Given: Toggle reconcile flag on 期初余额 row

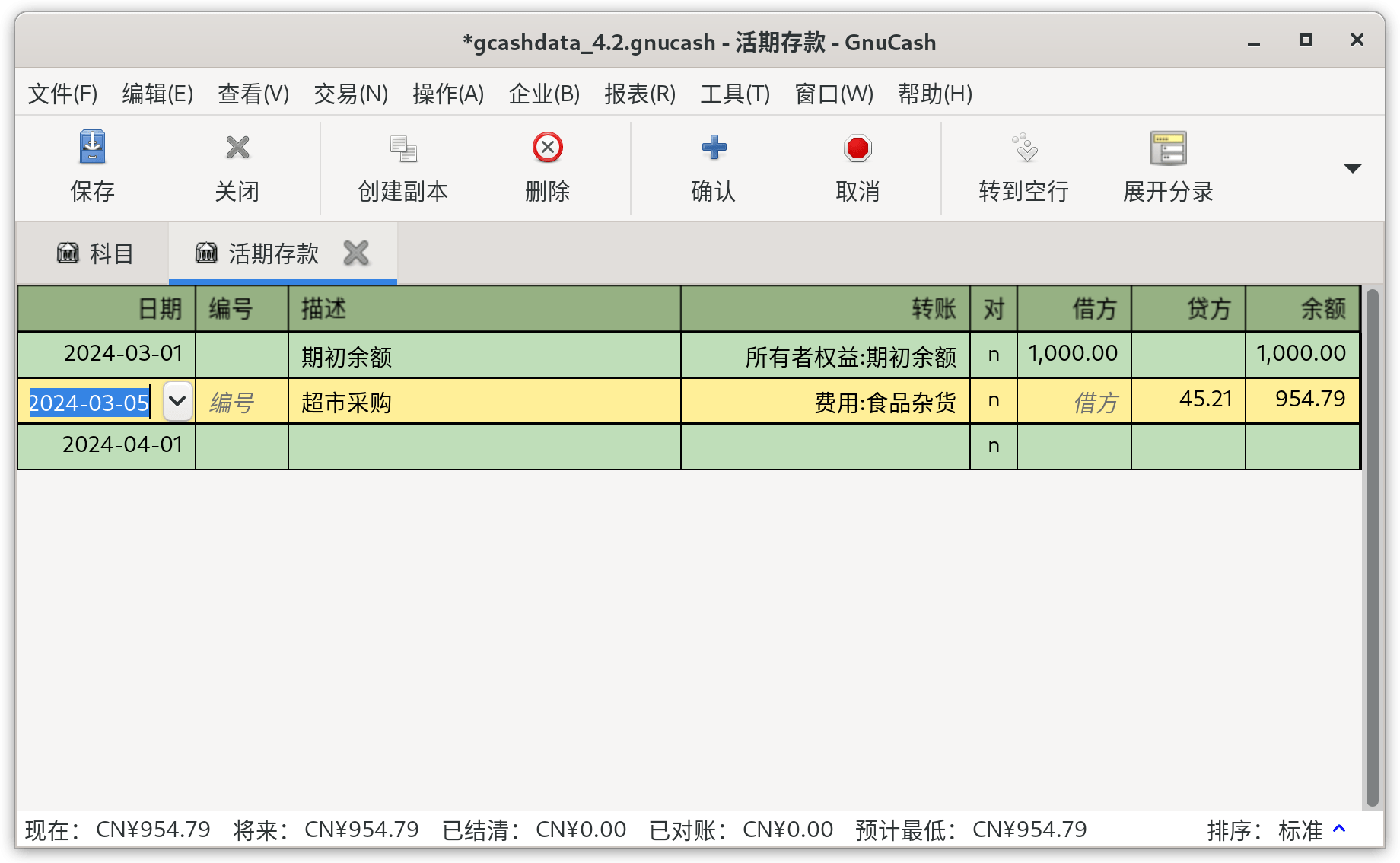Looking at the screenshot, I should pos(994,355).
